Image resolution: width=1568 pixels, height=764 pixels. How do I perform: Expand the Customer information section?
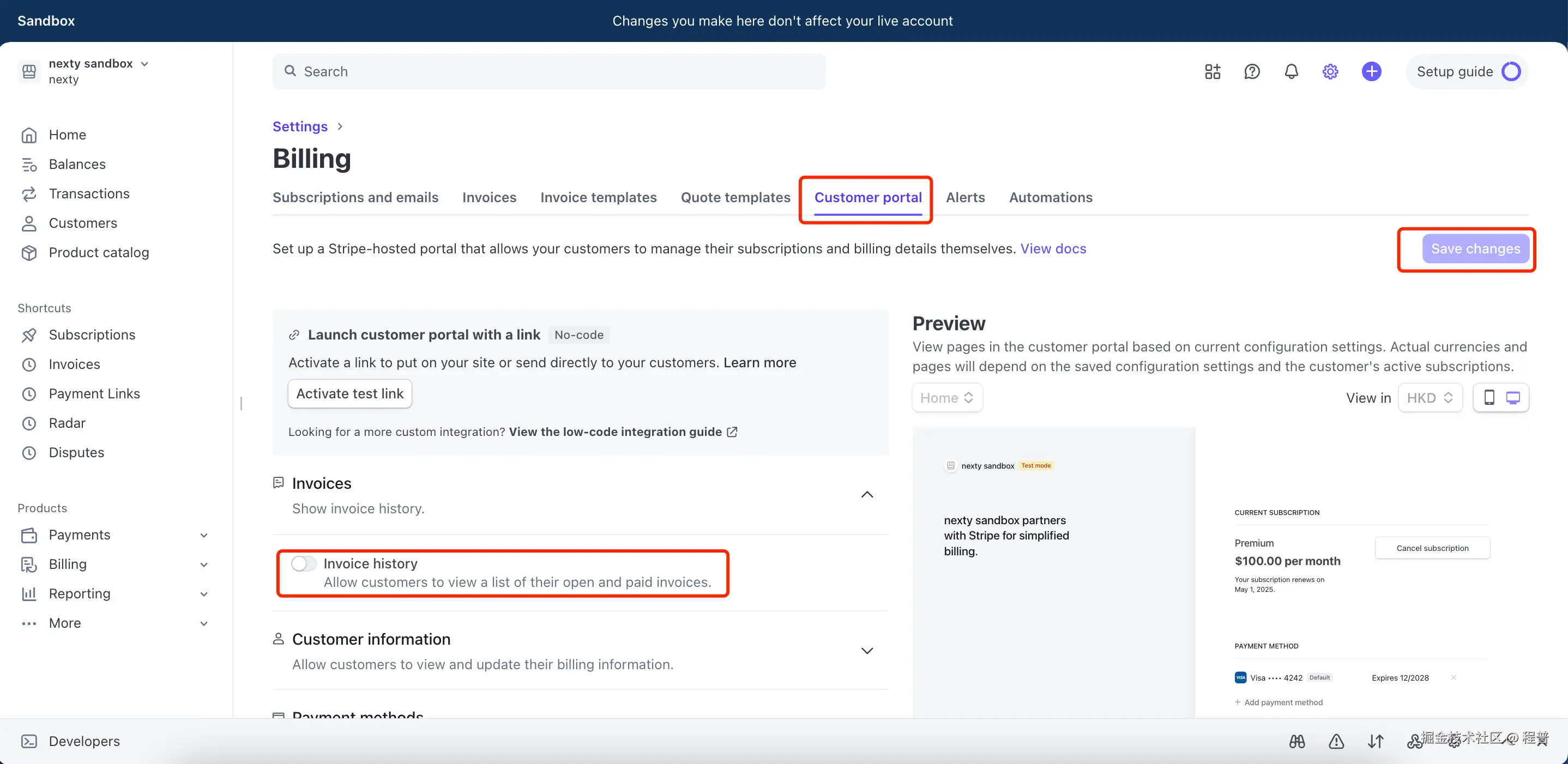(x=867, y=651)
